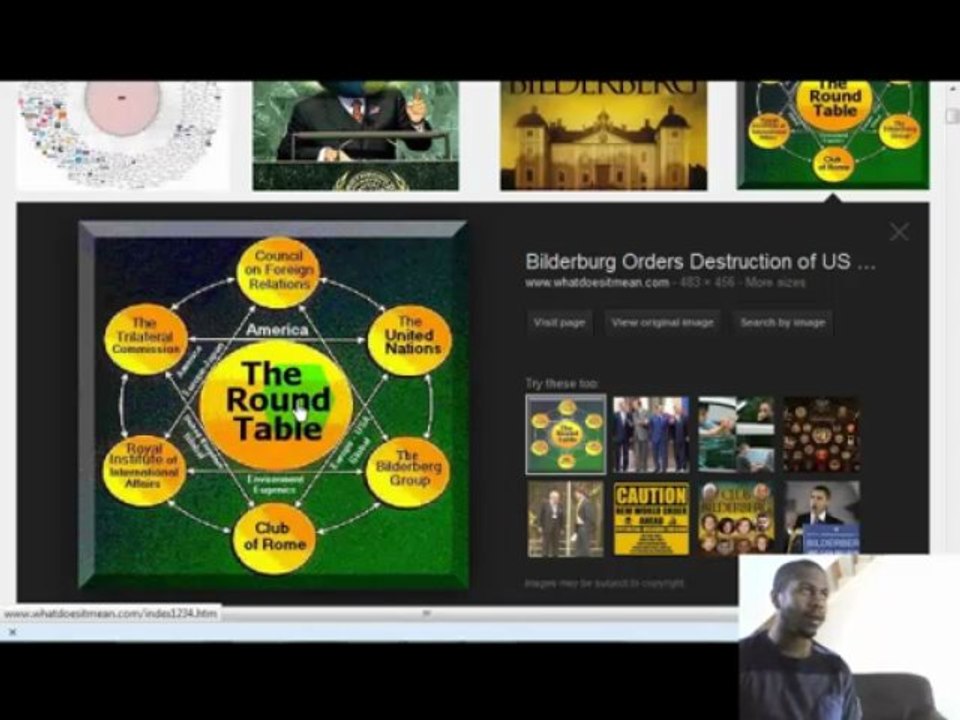Select the Round Table diagram suggestion thumbnail
960x720 pixels.
566,434
